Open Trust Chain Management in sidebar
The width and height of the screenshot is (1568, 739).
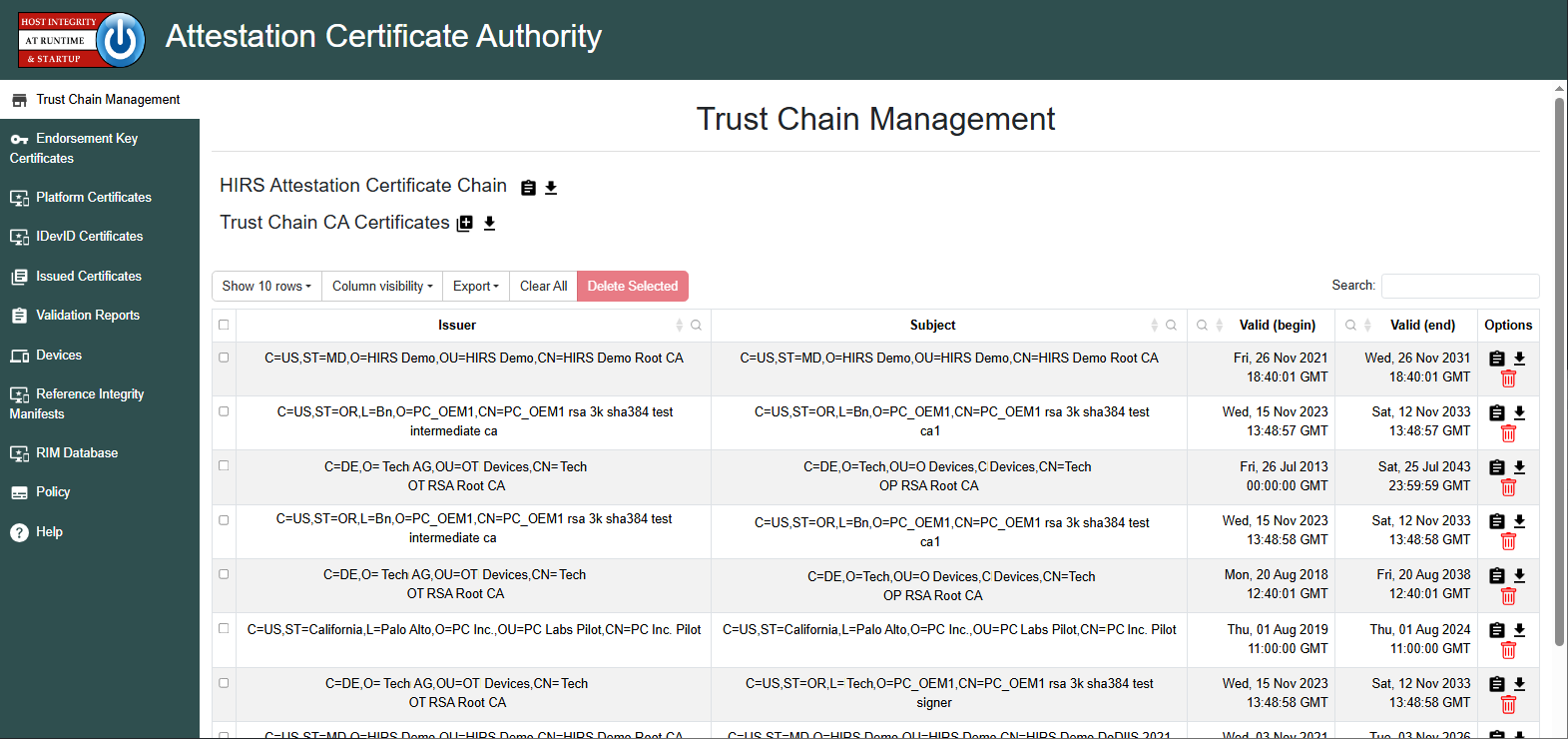point(100,100)
